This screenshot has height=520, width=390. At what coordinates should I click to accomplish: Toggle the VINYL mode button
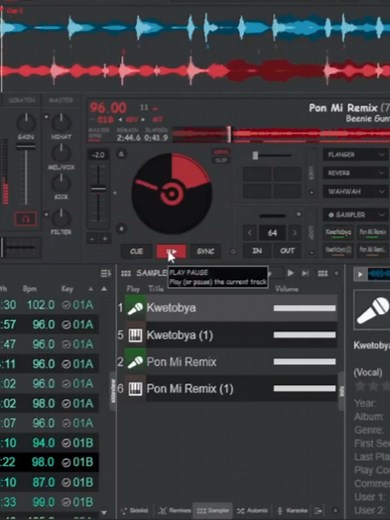point(221,152)
